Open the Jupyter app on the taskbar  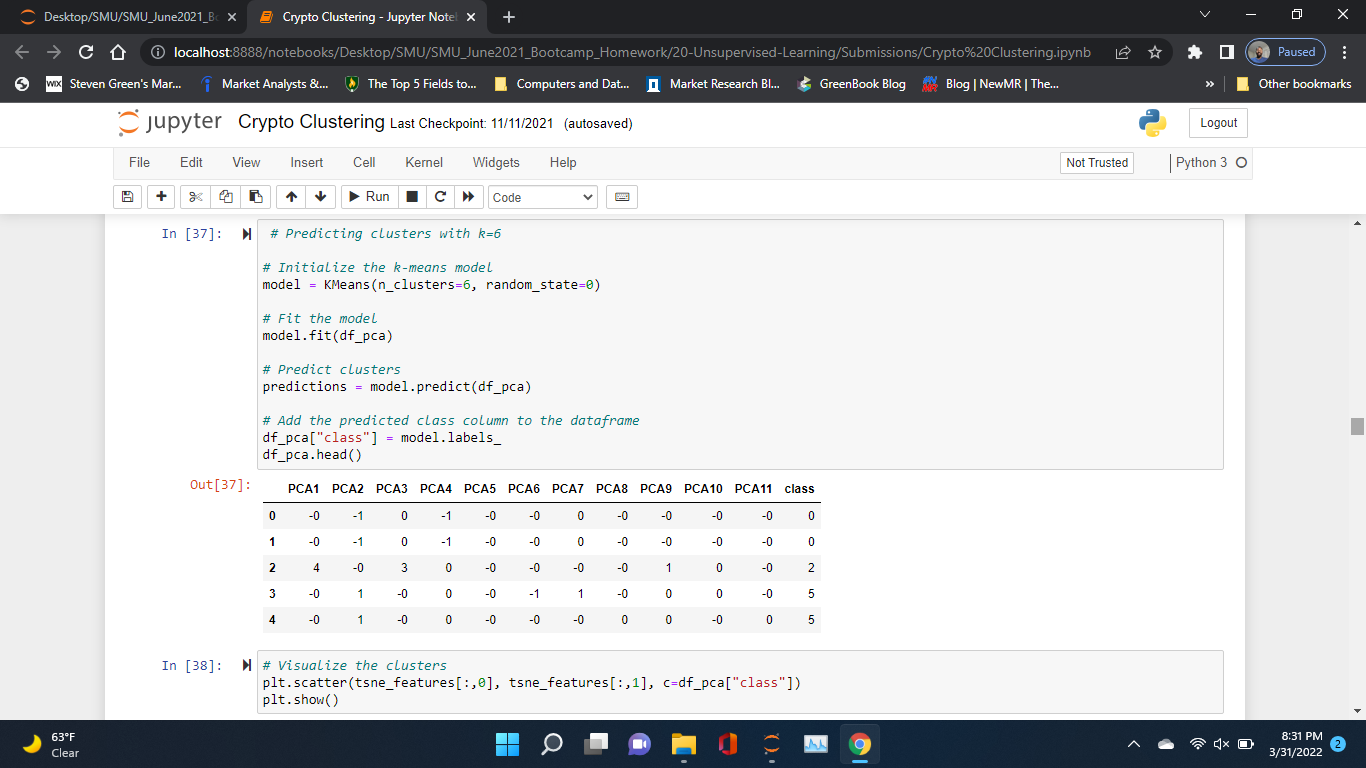click(x=772, y=744)
